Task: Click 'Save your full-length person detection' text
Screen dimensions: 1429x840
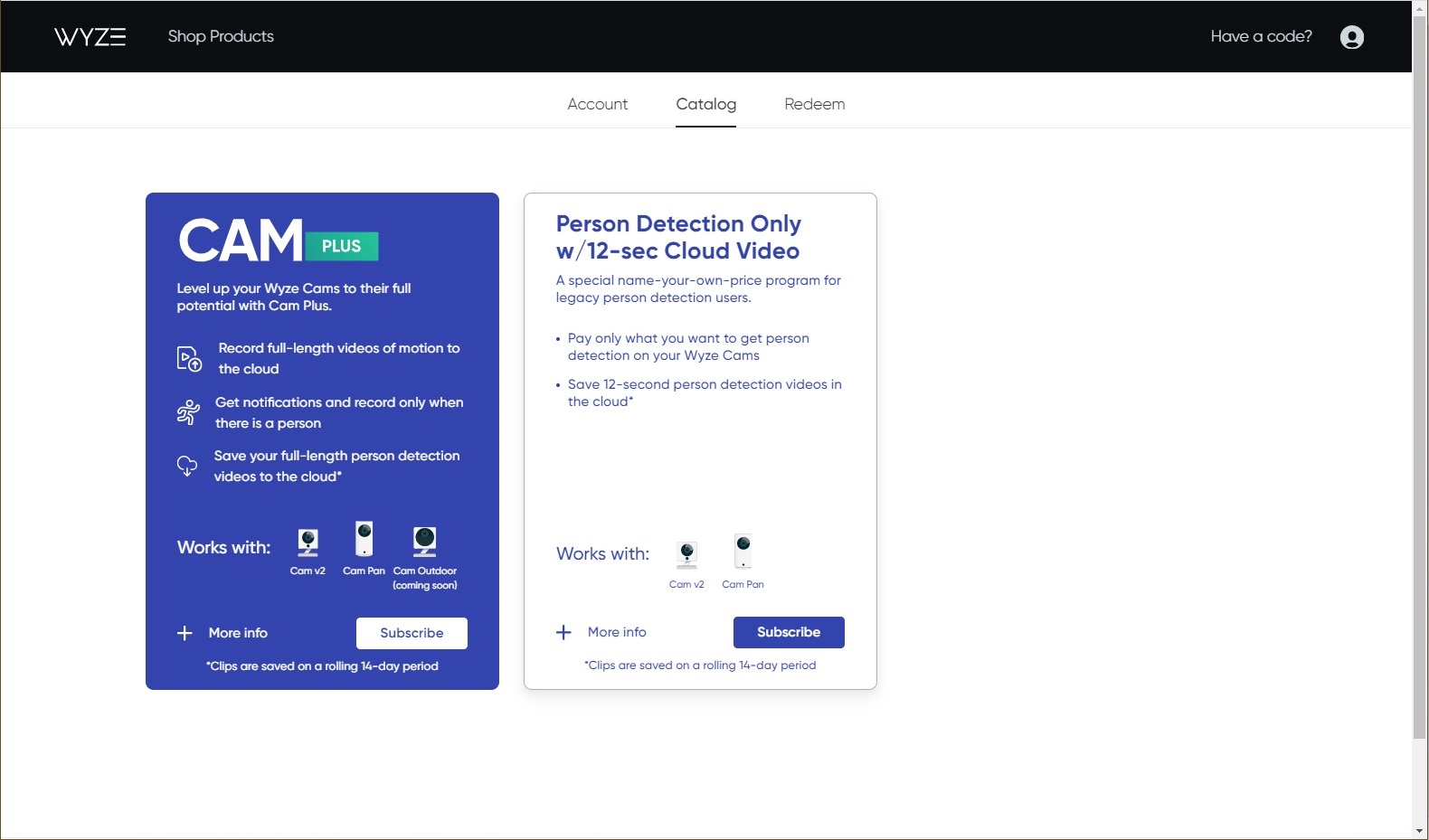Action: 336,466
